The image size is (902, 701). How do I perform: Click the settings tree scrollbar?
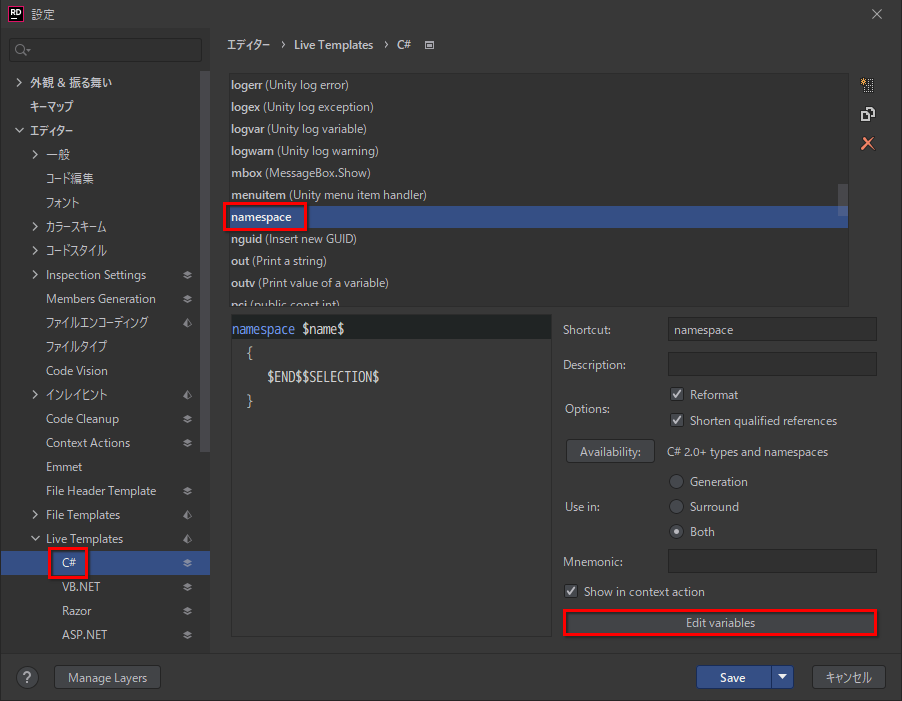coord(204,262)
